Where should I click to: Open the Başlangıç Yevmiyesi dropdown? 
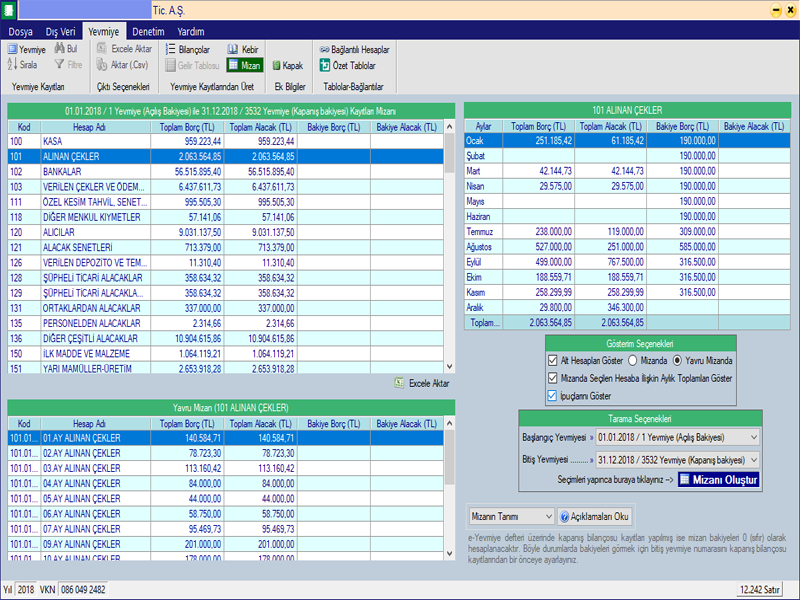pyautogui.click(x=678, y=437)
